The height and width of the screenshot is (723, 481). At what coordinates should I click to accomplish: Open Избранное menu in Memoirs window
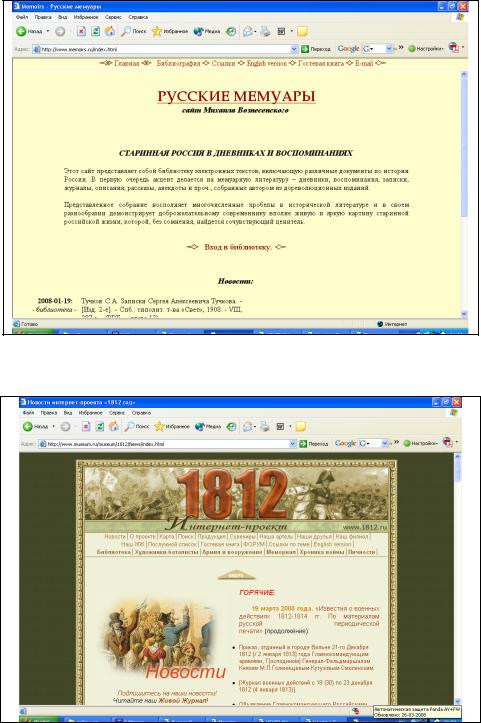84,17
